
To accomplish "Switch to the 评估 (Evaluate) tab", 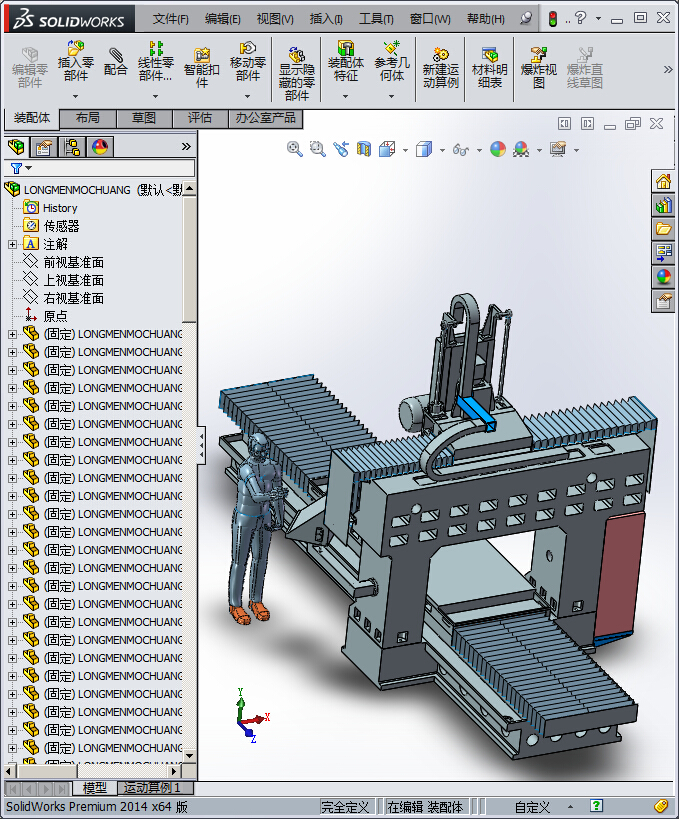I will 200,118.
